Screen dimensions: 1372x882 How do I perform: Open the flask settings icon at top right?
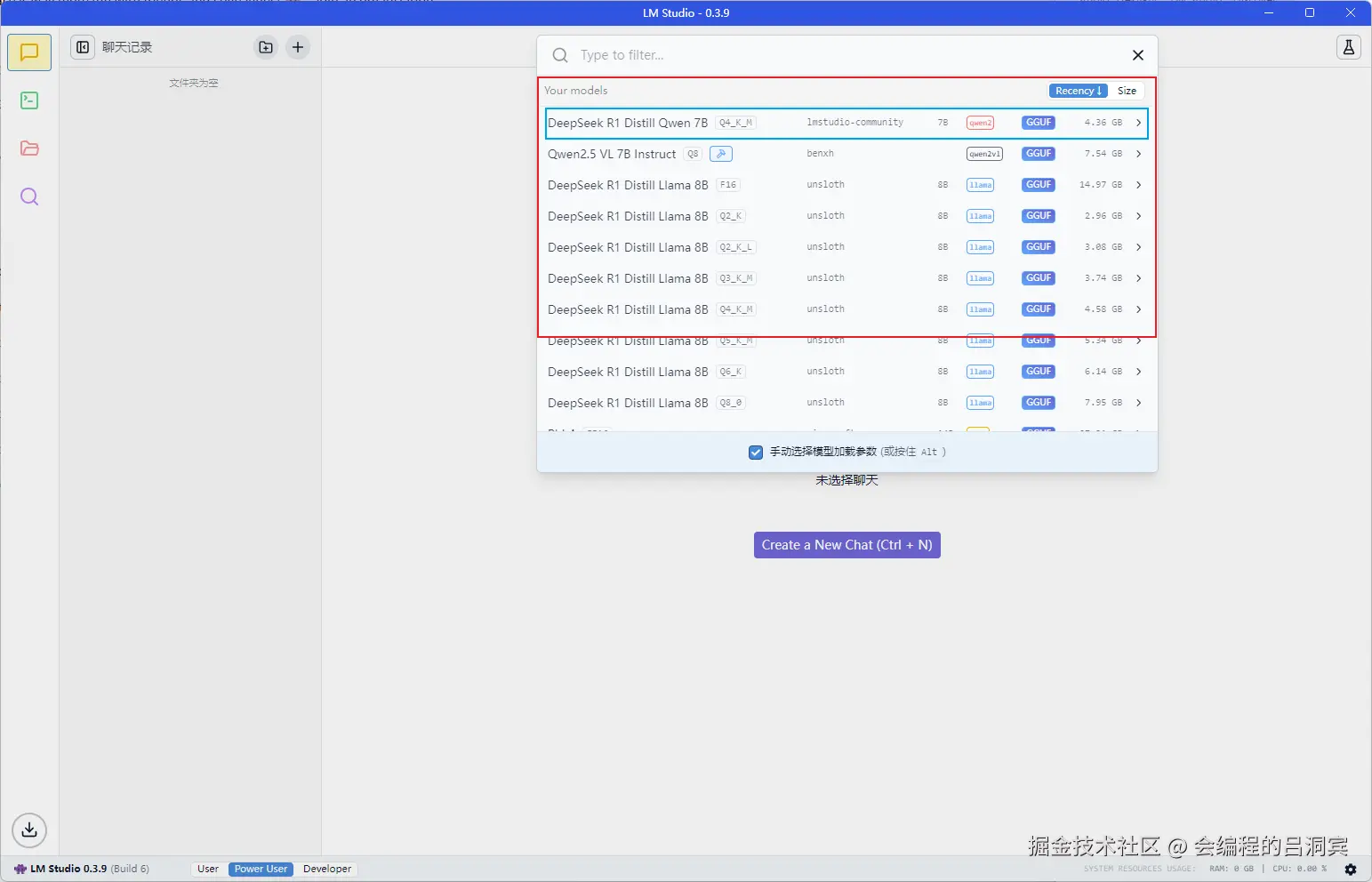point(1349,47)
